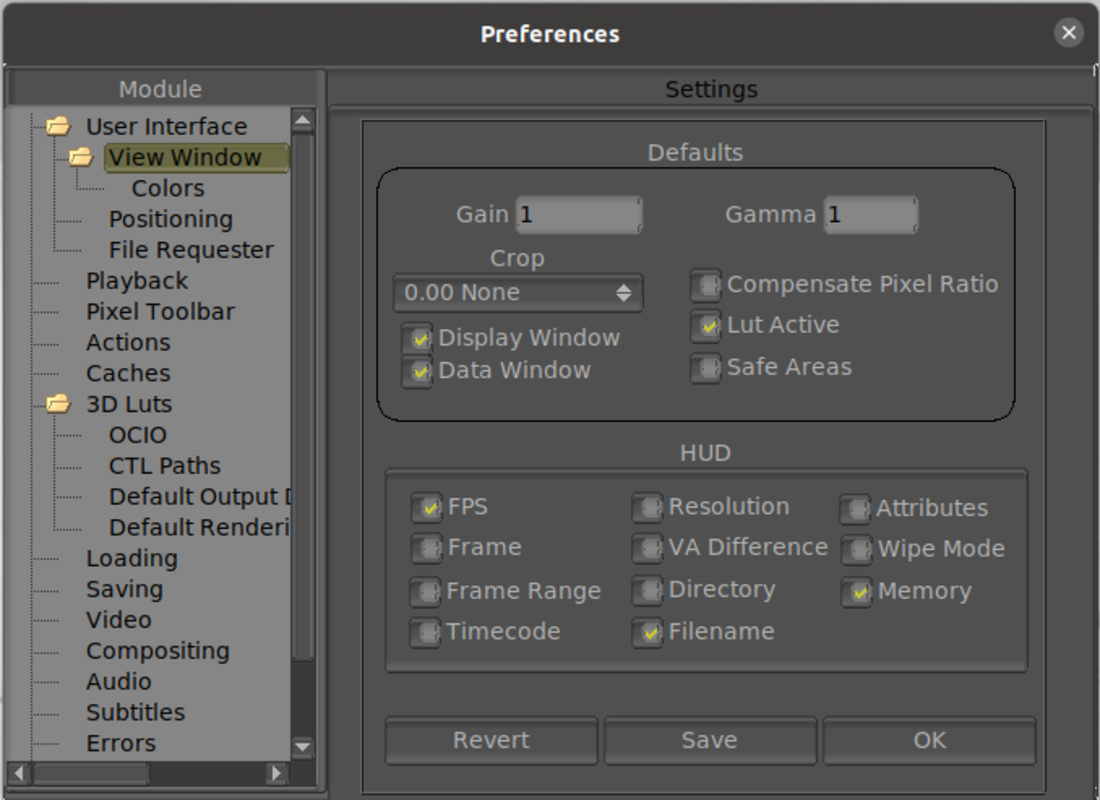Click the module list scroll-up arrow
Viewport: 1100px width, 800px height.
[x=303, y=121]
